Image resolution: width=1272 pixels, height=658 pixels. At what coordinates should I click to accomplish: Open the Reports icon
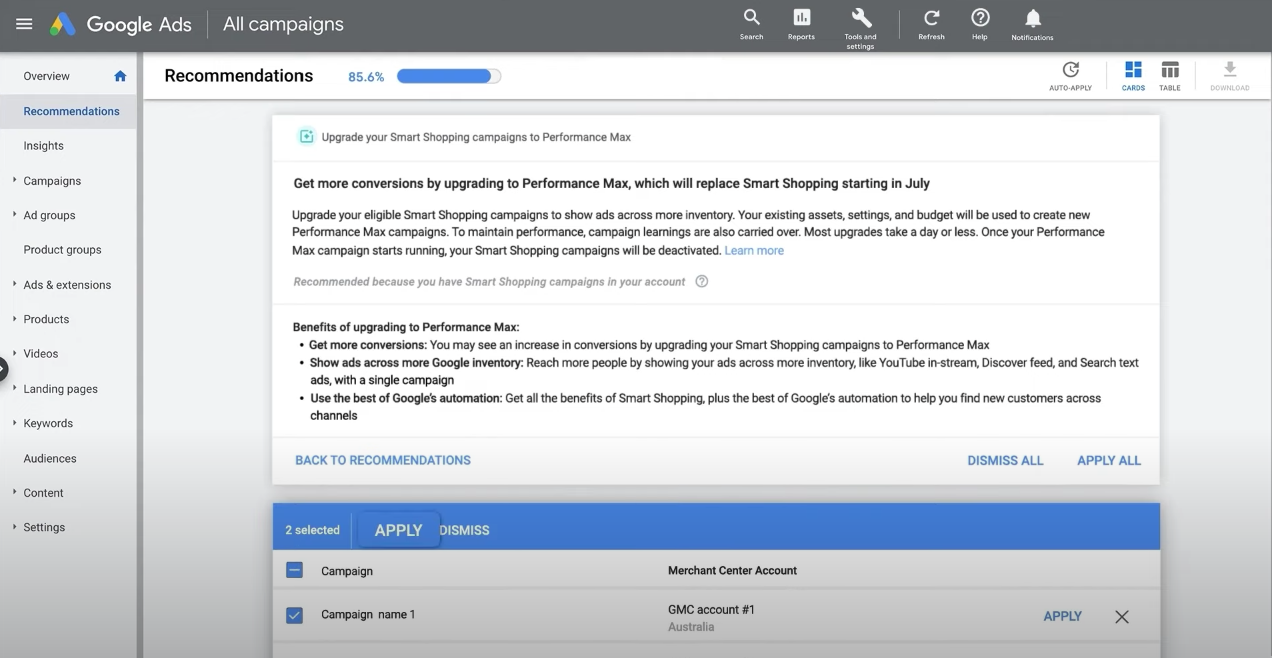(x=801, y=25)
